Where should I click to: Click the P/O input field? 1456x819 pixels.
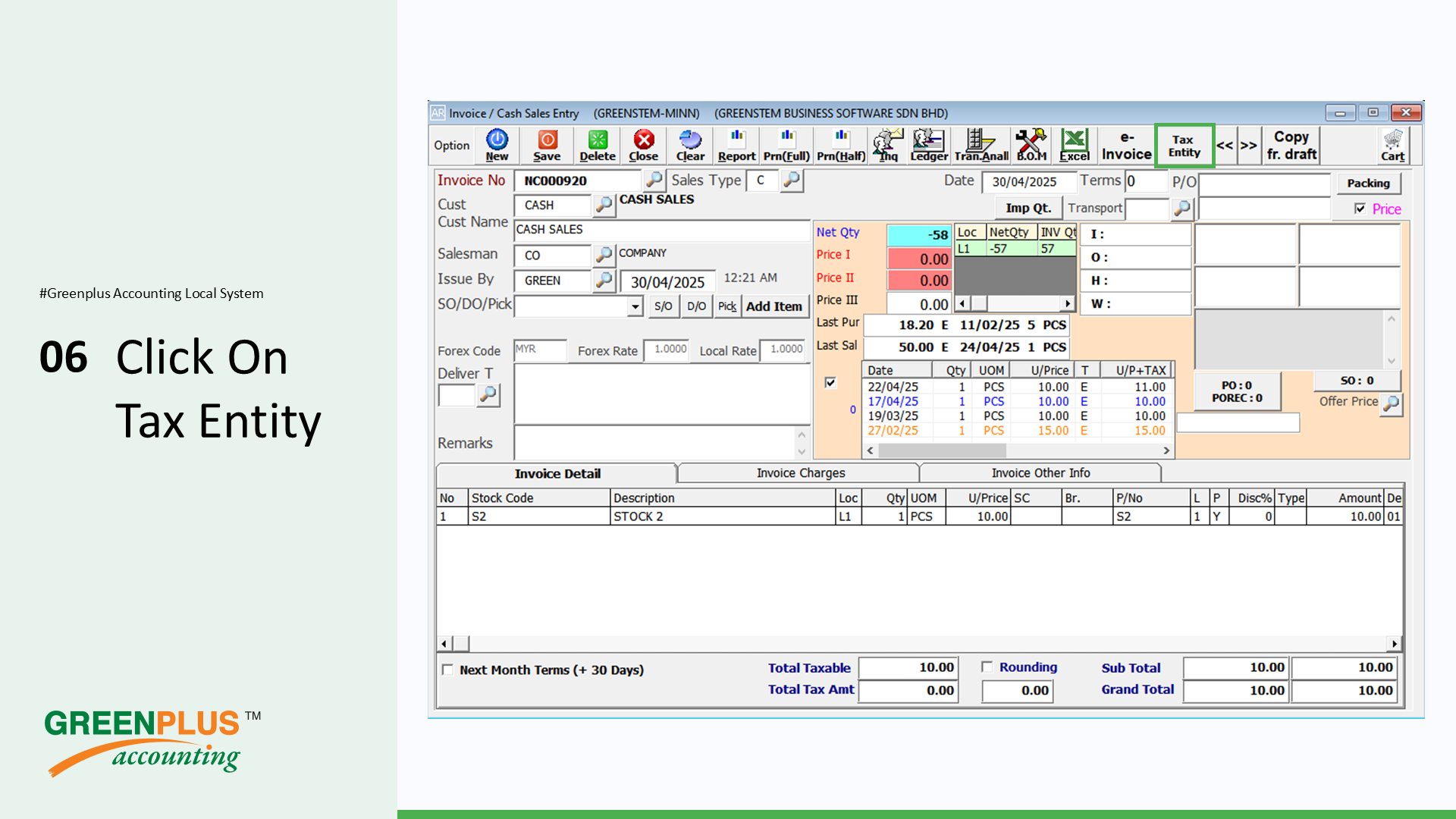click(1264, 184)
